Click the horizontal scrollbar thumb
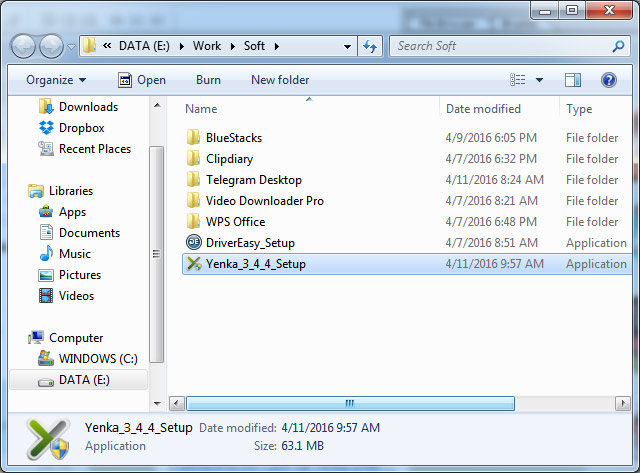 (x=350, y=404)
